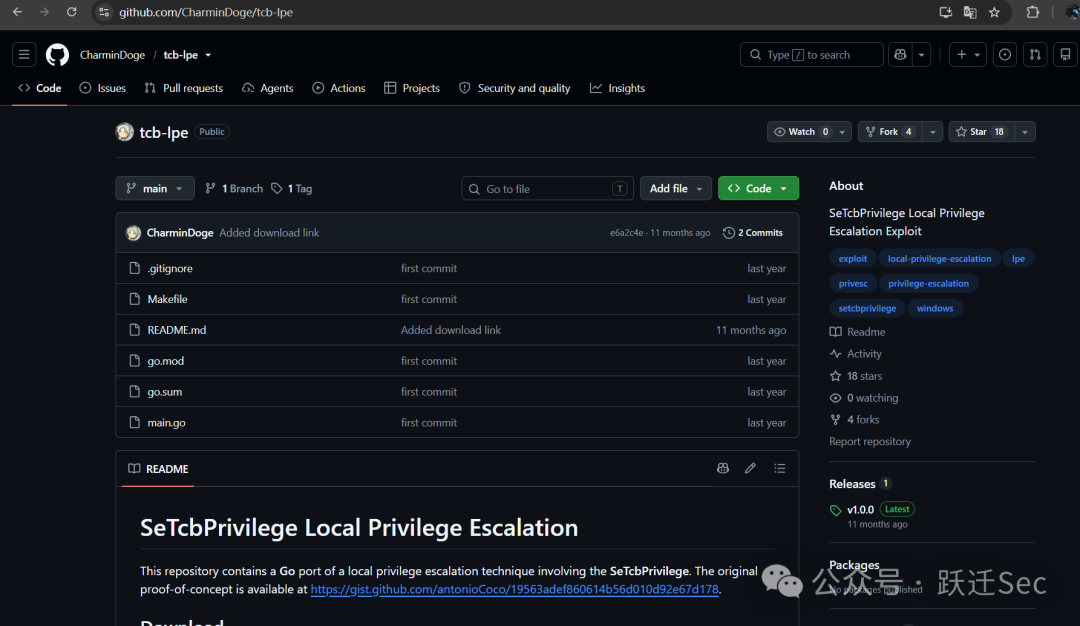Reload the browser page
1080x626 pixels.
pos(72,12)
